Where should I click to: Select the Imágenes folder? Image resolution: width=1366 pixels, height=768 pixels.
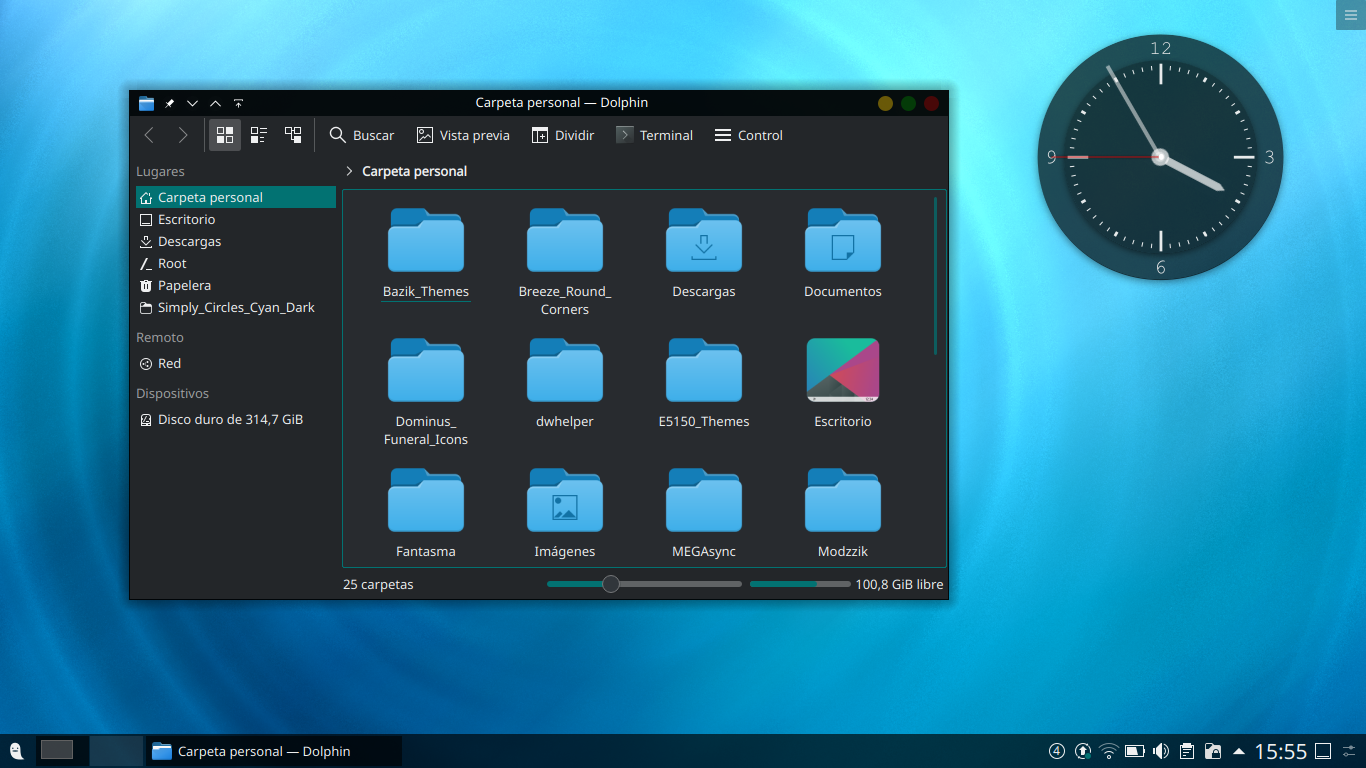point(565,513)
